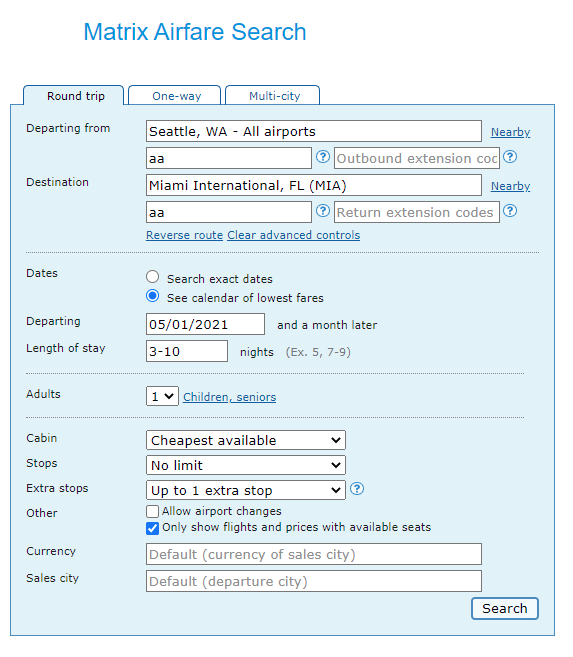Open help icon next to Extra stops

click(357, 489)
